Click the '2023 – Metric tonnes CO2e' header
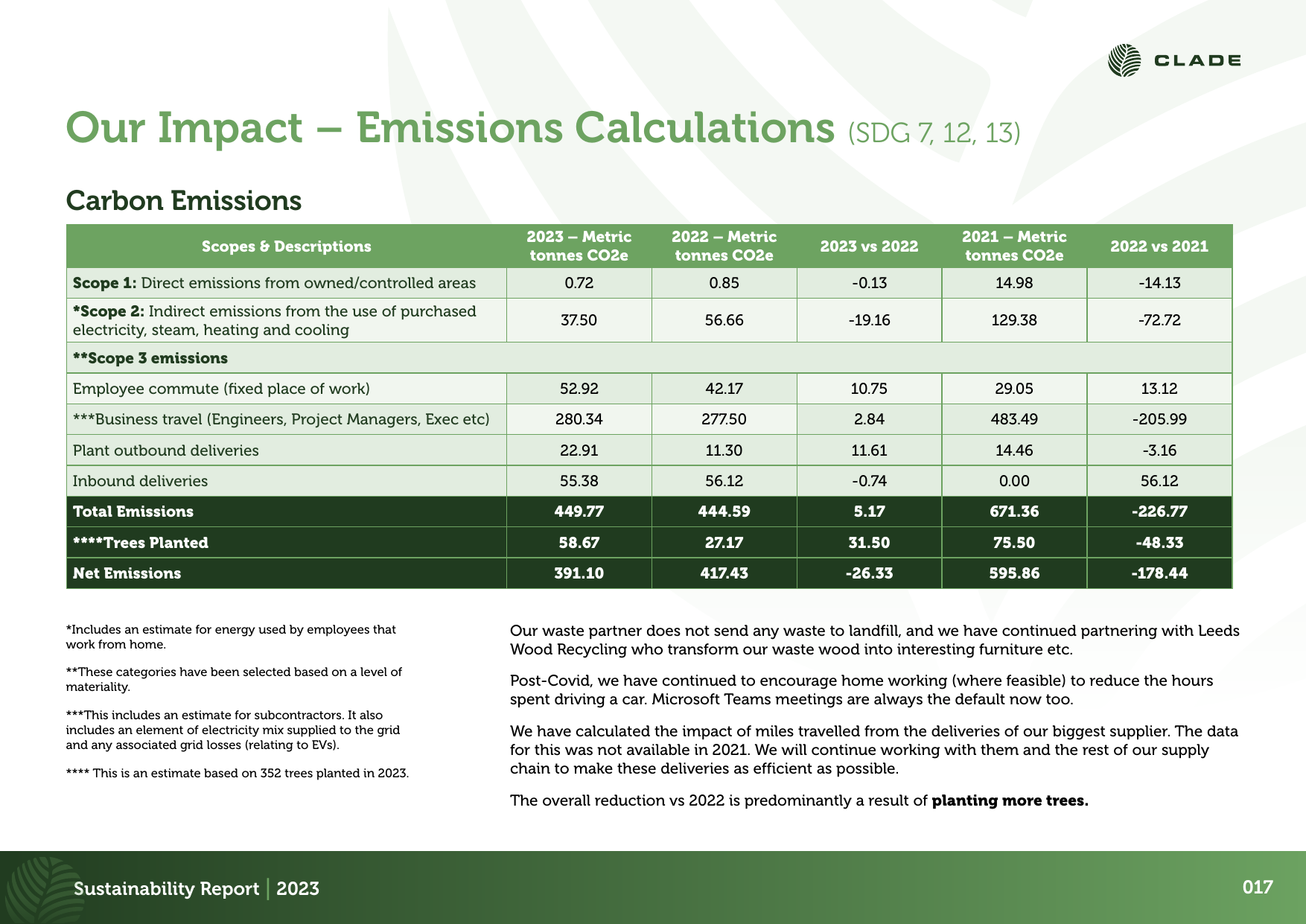 pyautogui.click(x=579, y=246)
